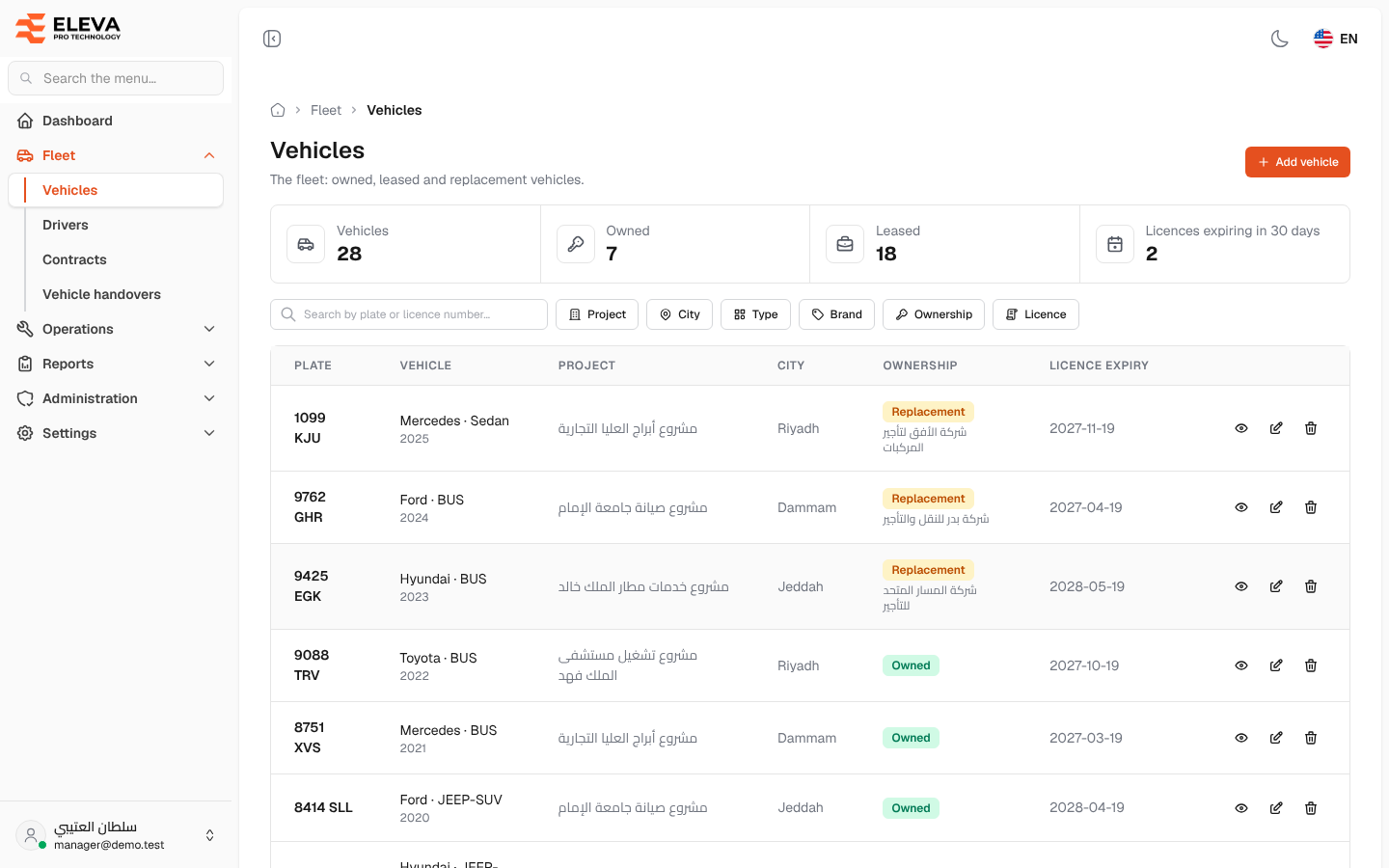Screen dimensions: 1389x868
Task: Open the user account menu for manager@demo.test
Action: [x=116, y=835]
